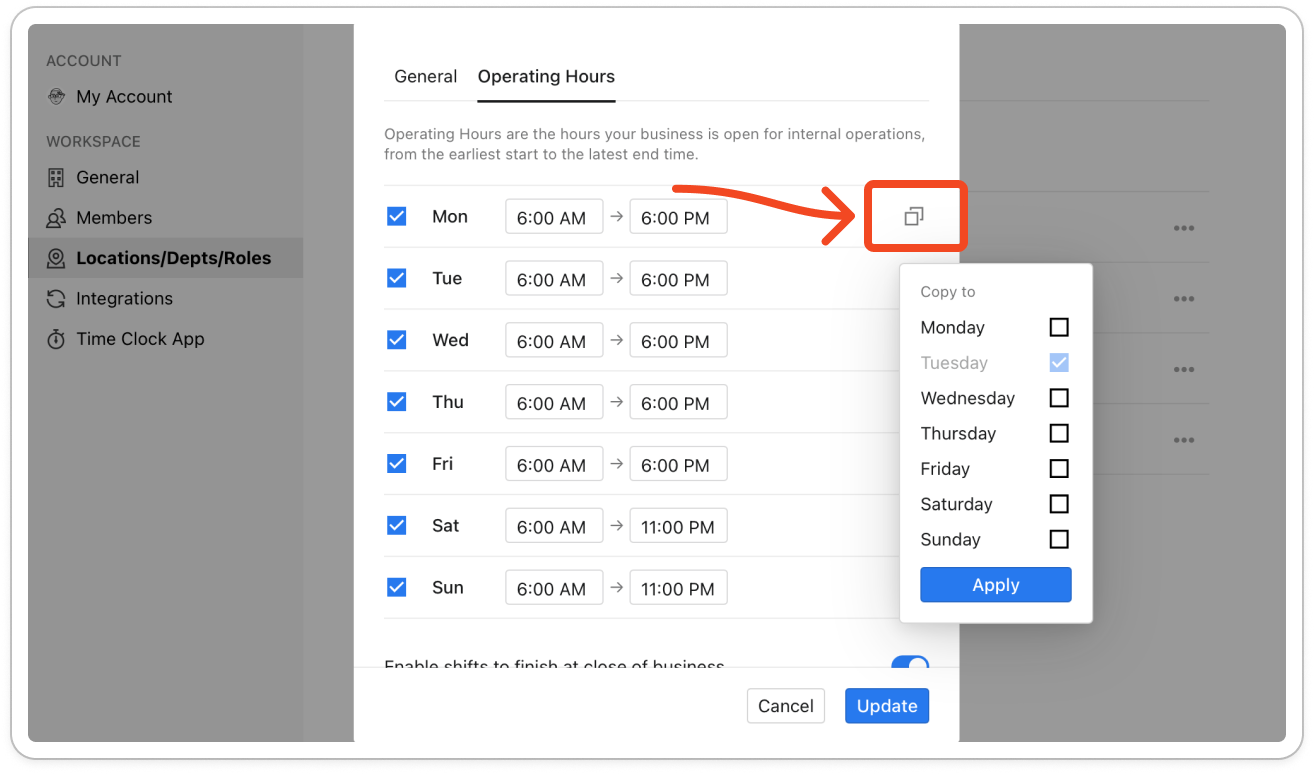
Task: Click the General building icon in sidebar
Action: pos(56,178)
